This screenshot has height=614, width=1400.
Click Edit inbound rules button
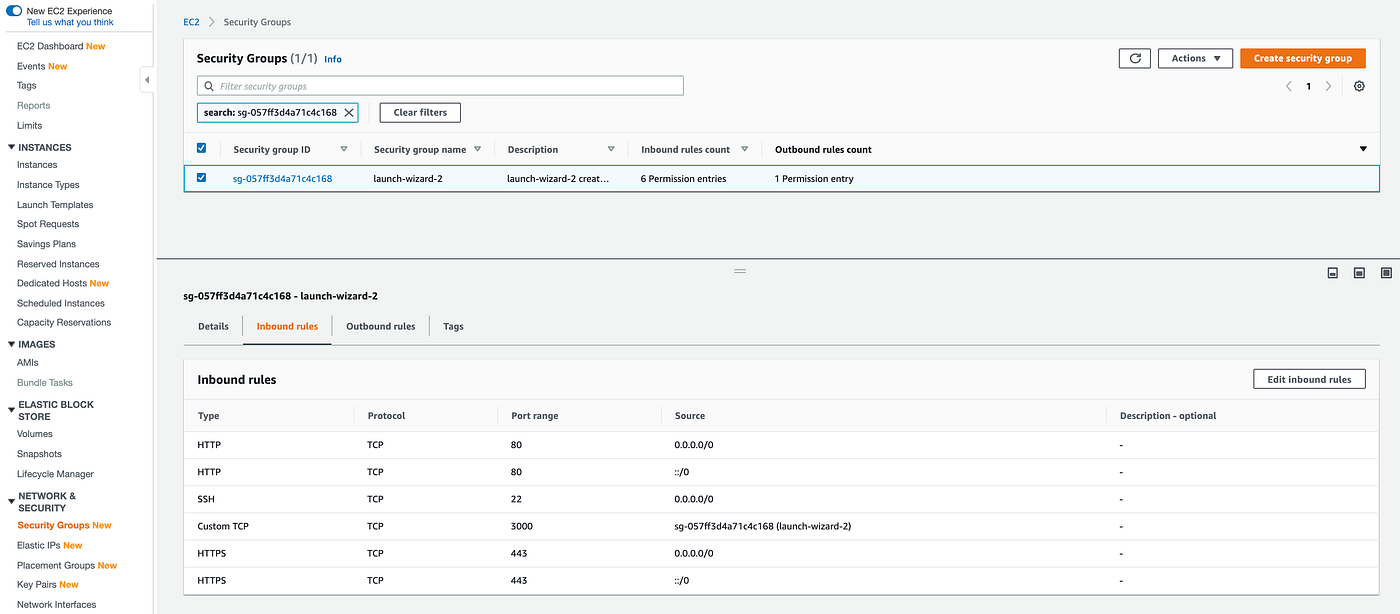coord(1309,379)
